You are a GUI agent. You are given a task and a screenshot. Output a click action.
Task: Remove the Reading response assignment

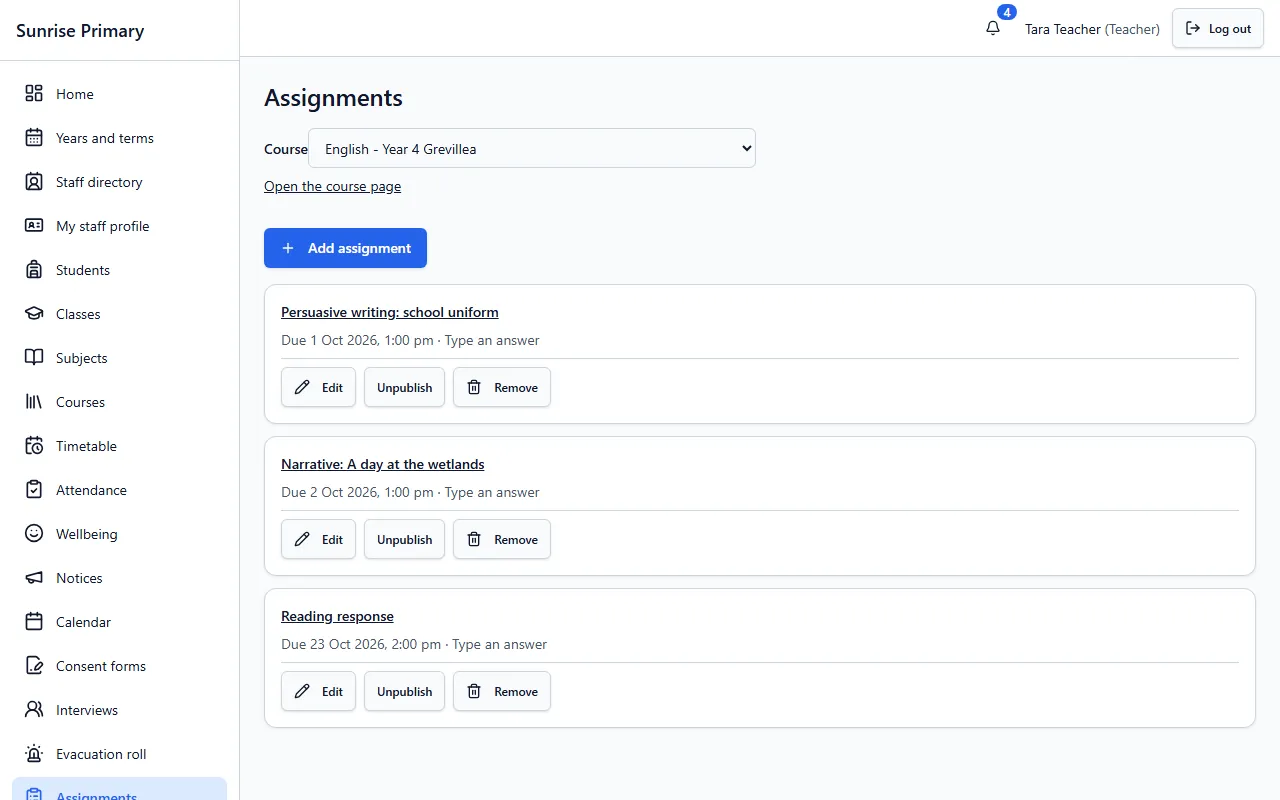point(502,691)
